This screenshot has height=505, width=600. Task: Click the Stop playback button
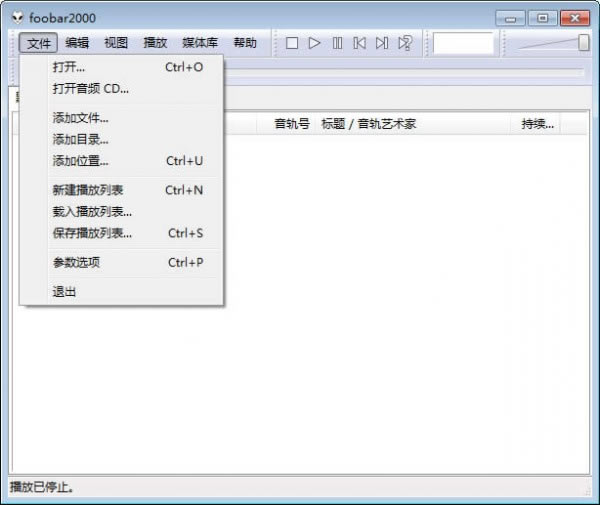pos(292,43)
